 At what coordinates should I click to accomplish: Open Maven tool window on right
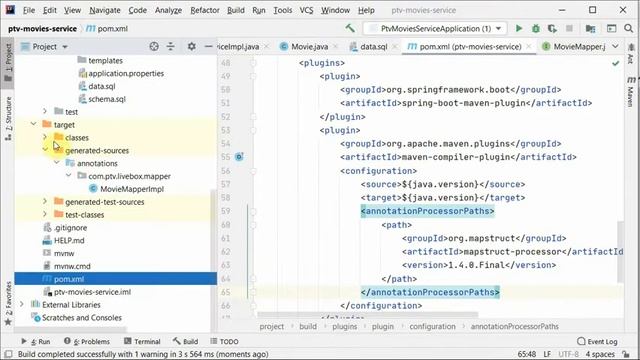pyautogui.click(x=631, y=91)
